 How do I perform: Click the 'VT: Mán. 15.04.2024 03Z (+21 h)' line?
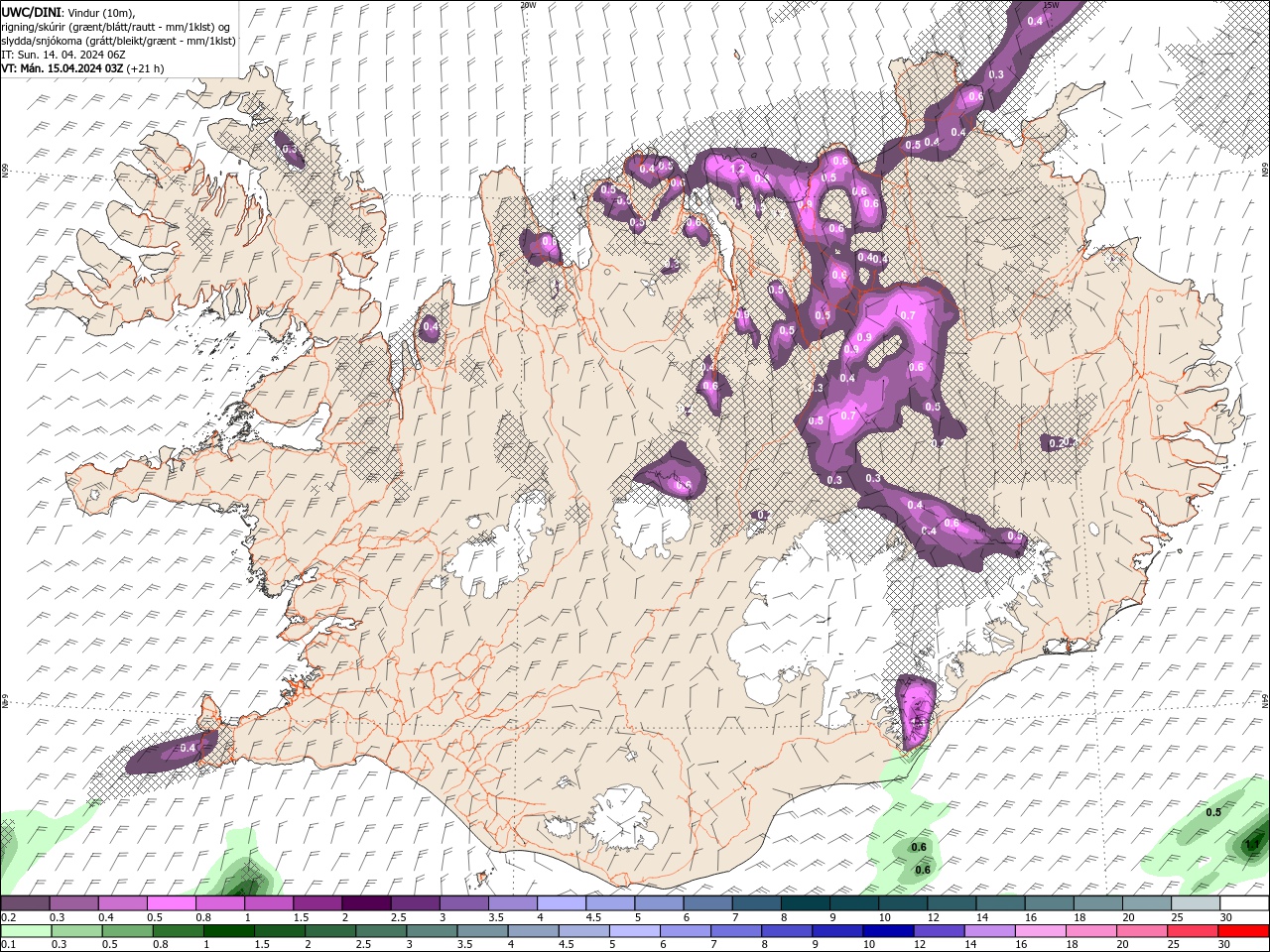(x=83, y=68)
